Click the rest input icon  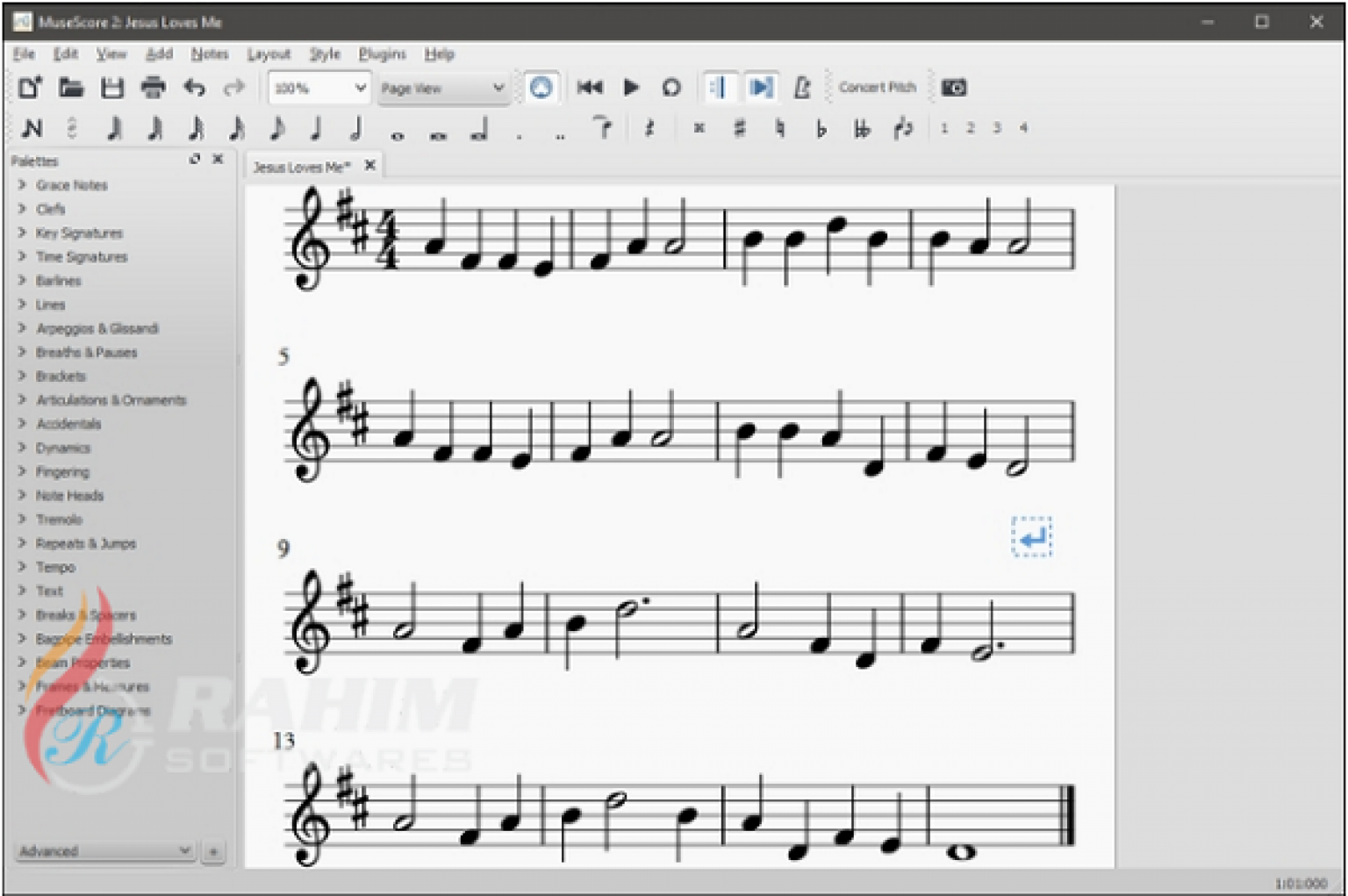click(x=650, y=127)
